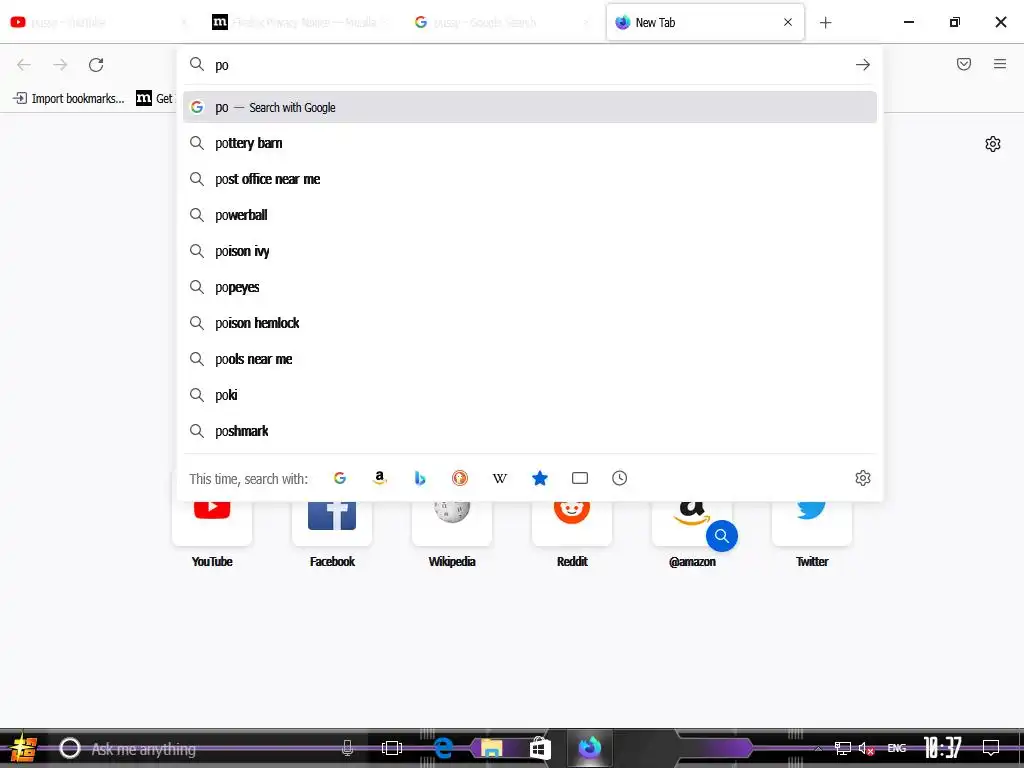The image size is (1024, 768).
Task: Click address bar containing 'po'
Action: click(x=530, y=65)
